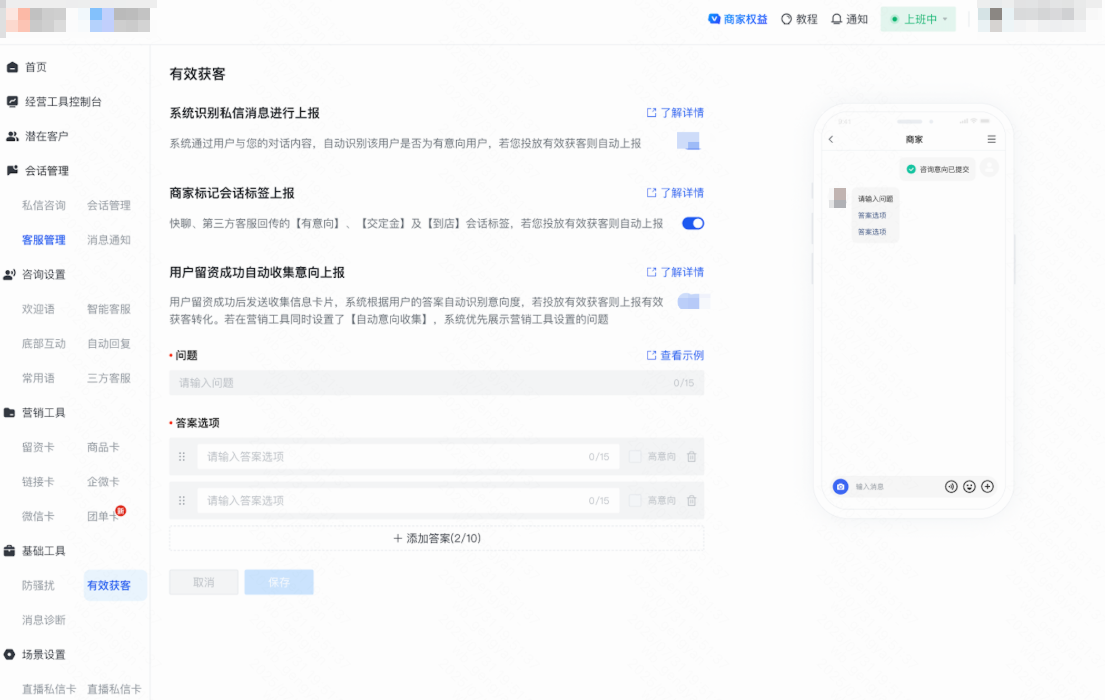1105x700 pixels.
Task: Disable 商家标记会话标签上报 switch
Action: tap(692, 223)
